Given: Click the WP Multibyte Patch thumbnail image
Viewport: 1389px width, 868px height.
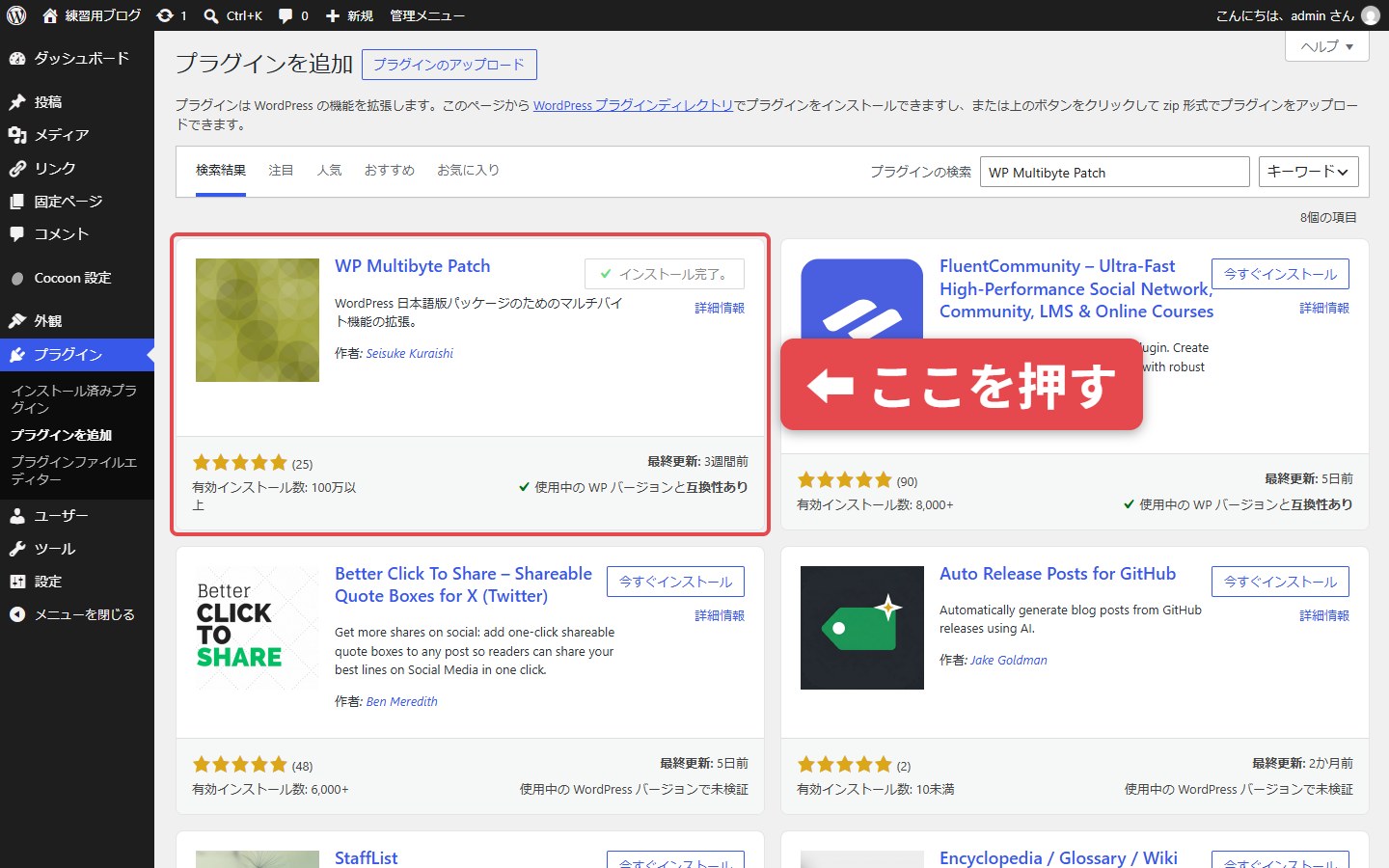Looking at the screenshot, I should pyautogui.click(x=258, y=320).
